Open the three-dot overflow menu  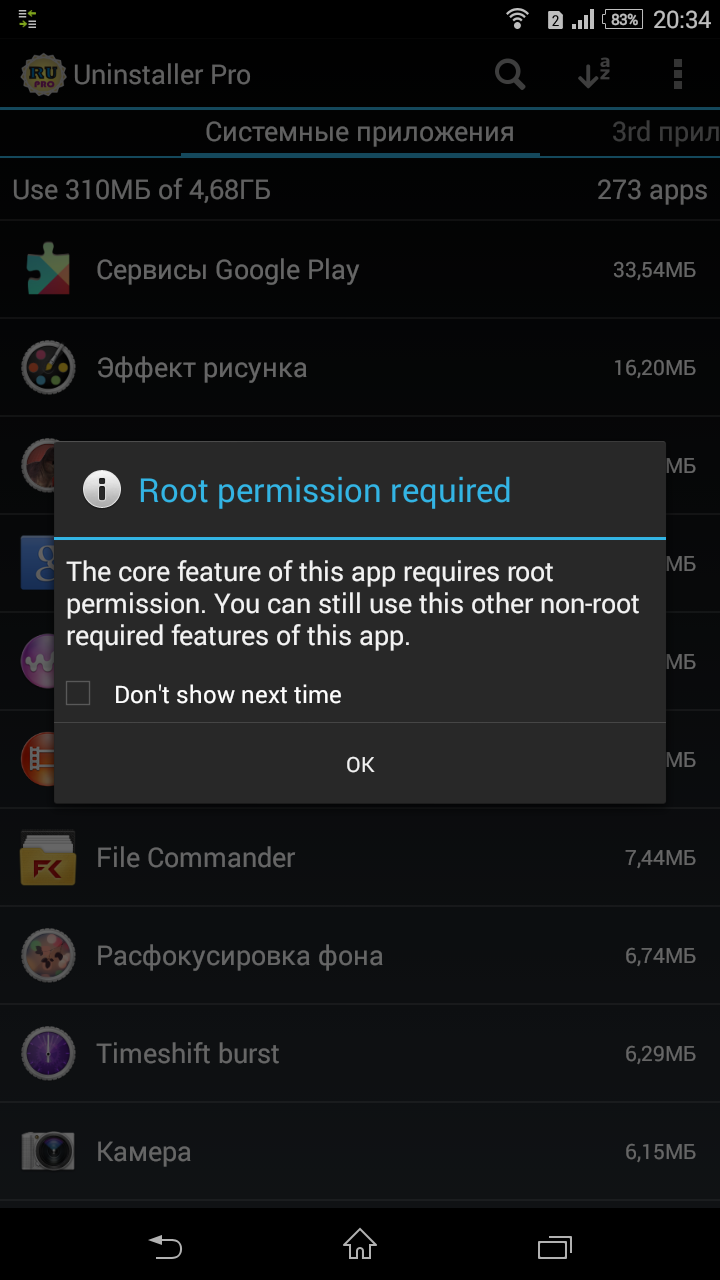click(x=678, y=74)
